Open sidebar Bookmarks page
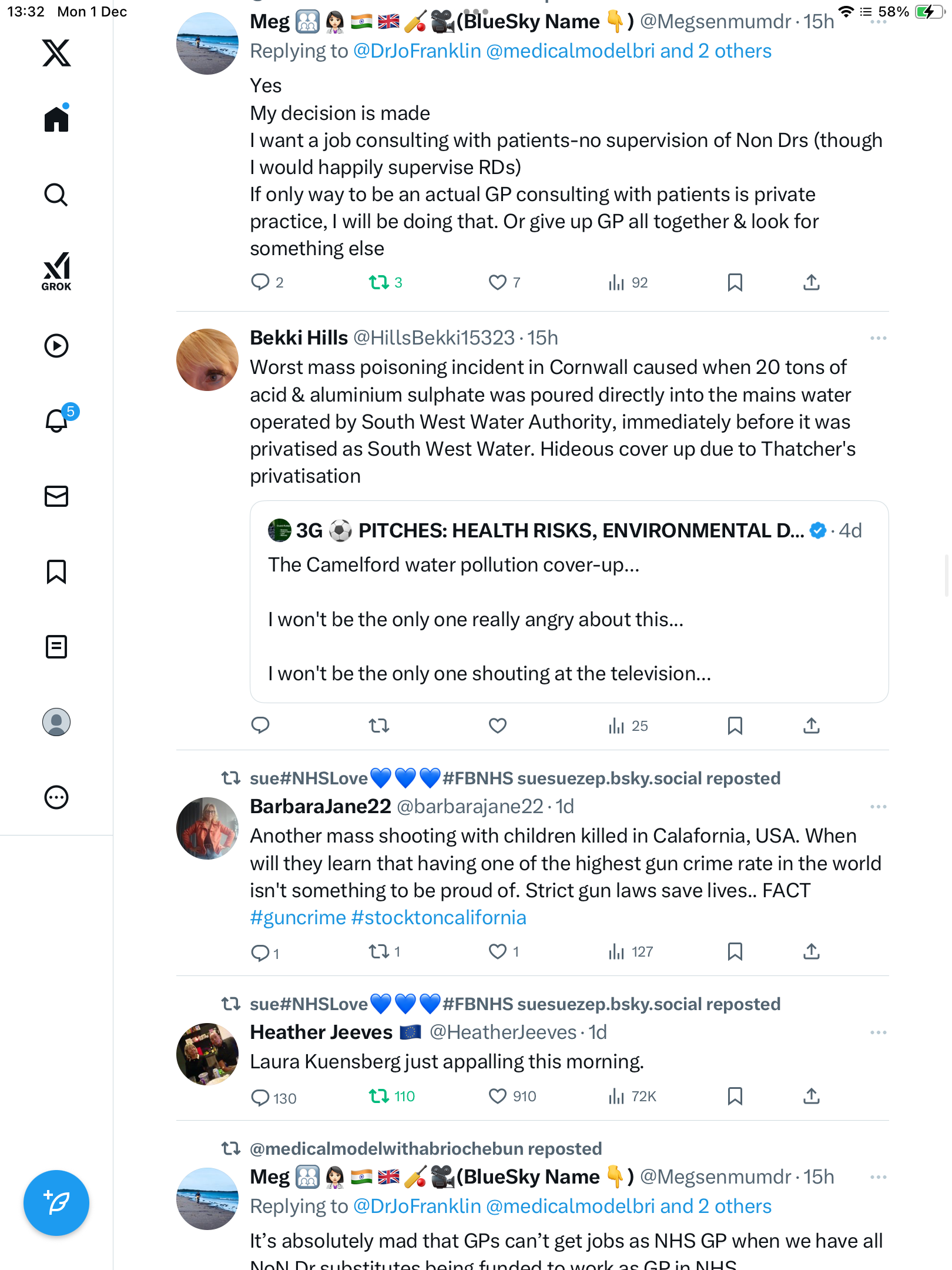 tap(56, 571)
